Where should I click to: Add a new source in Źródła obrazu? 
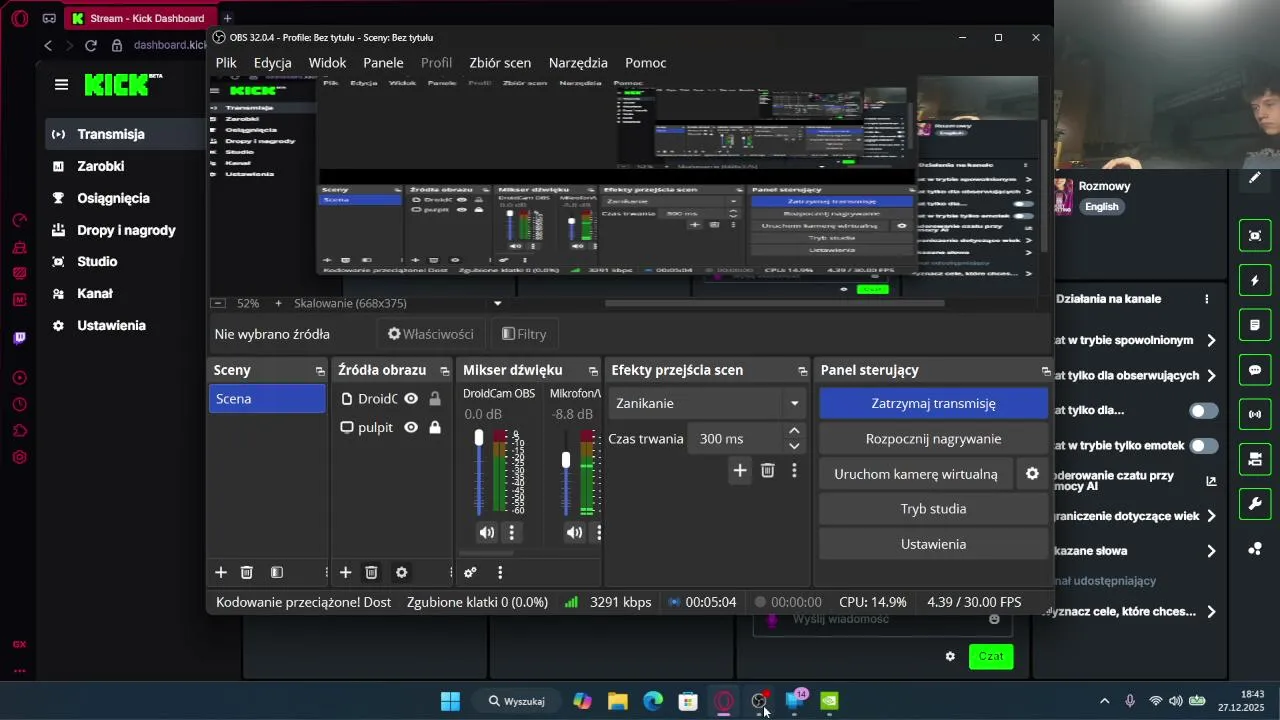pyautogui.click(x=345, y=573)
